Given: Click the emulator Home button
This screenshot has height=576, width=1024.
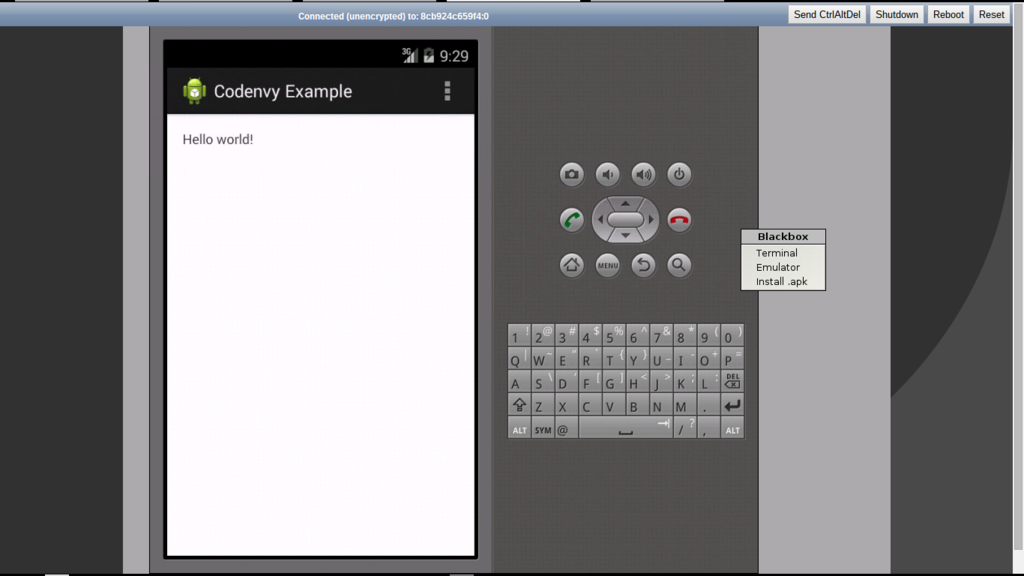Looking at the screenshot, I should (571, 264).
